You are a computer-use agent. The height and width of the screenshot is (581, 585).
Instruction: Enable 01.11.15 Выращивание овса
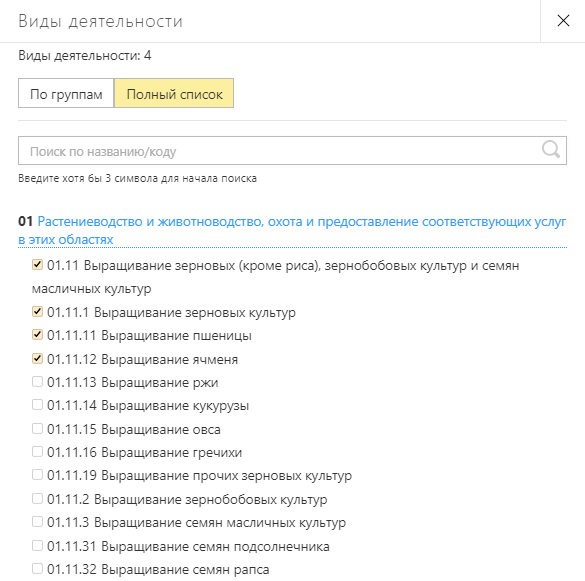[37, 429]
